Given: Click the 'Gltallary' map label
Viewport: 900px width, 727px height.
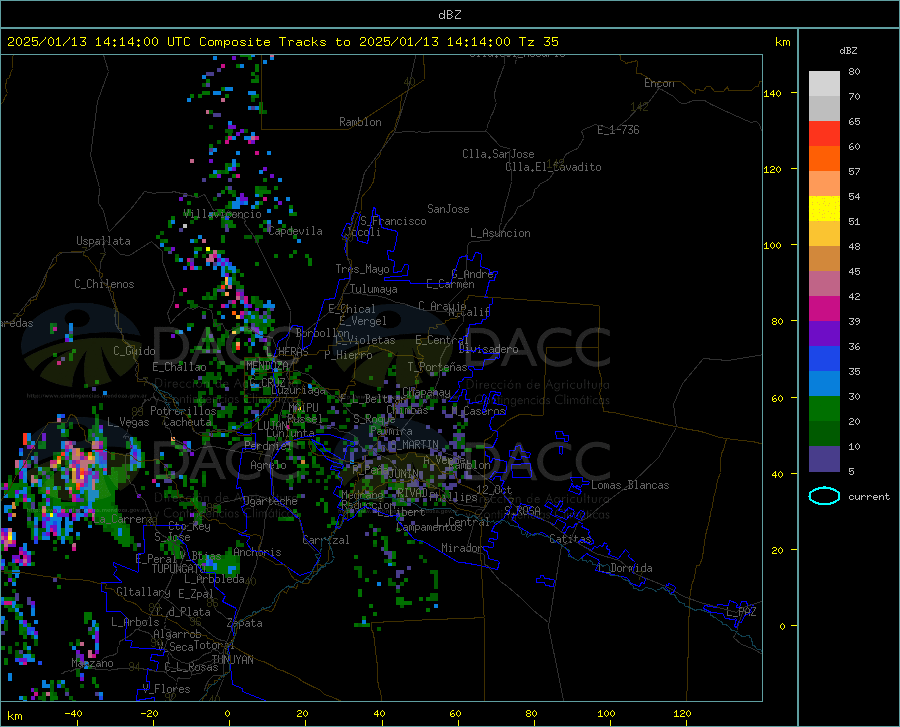Looking at the screenshot, I should (x=143, y=592).
